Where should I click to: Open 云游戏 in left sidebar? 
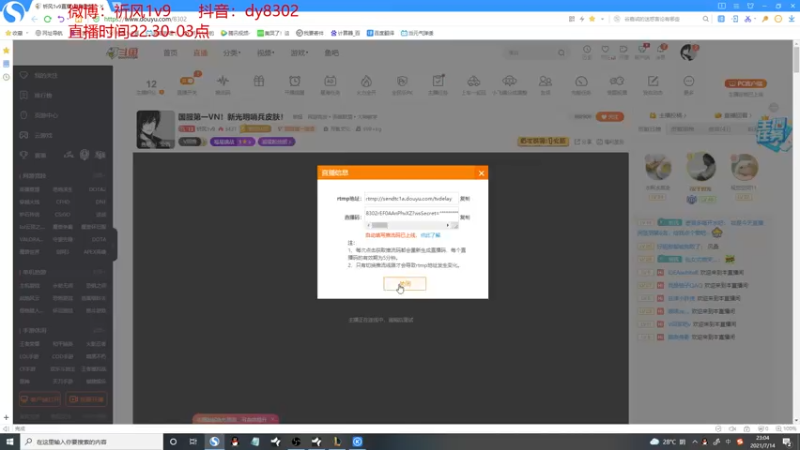point(43,135)
